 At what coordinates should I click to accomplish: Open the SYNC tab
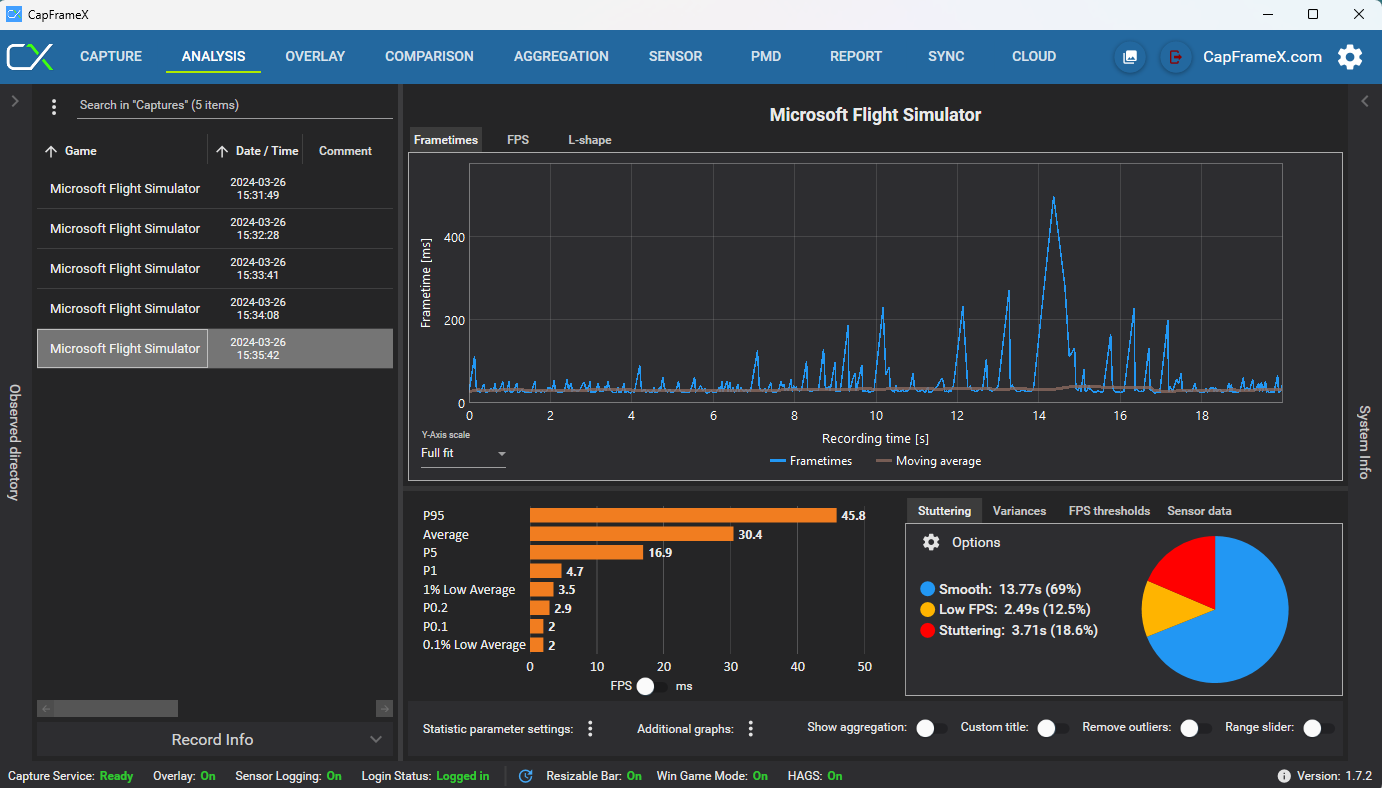tap(946, 57)
